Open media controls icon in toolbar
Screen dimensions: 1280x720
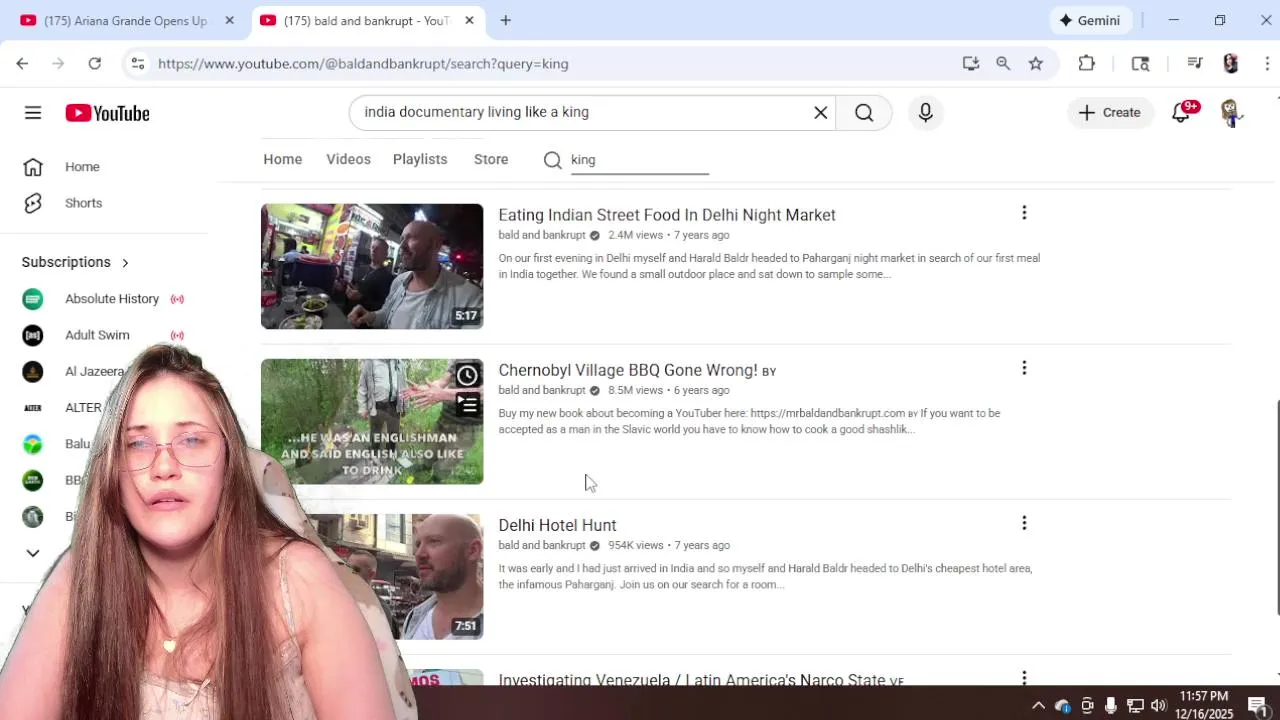[1194, 63]
